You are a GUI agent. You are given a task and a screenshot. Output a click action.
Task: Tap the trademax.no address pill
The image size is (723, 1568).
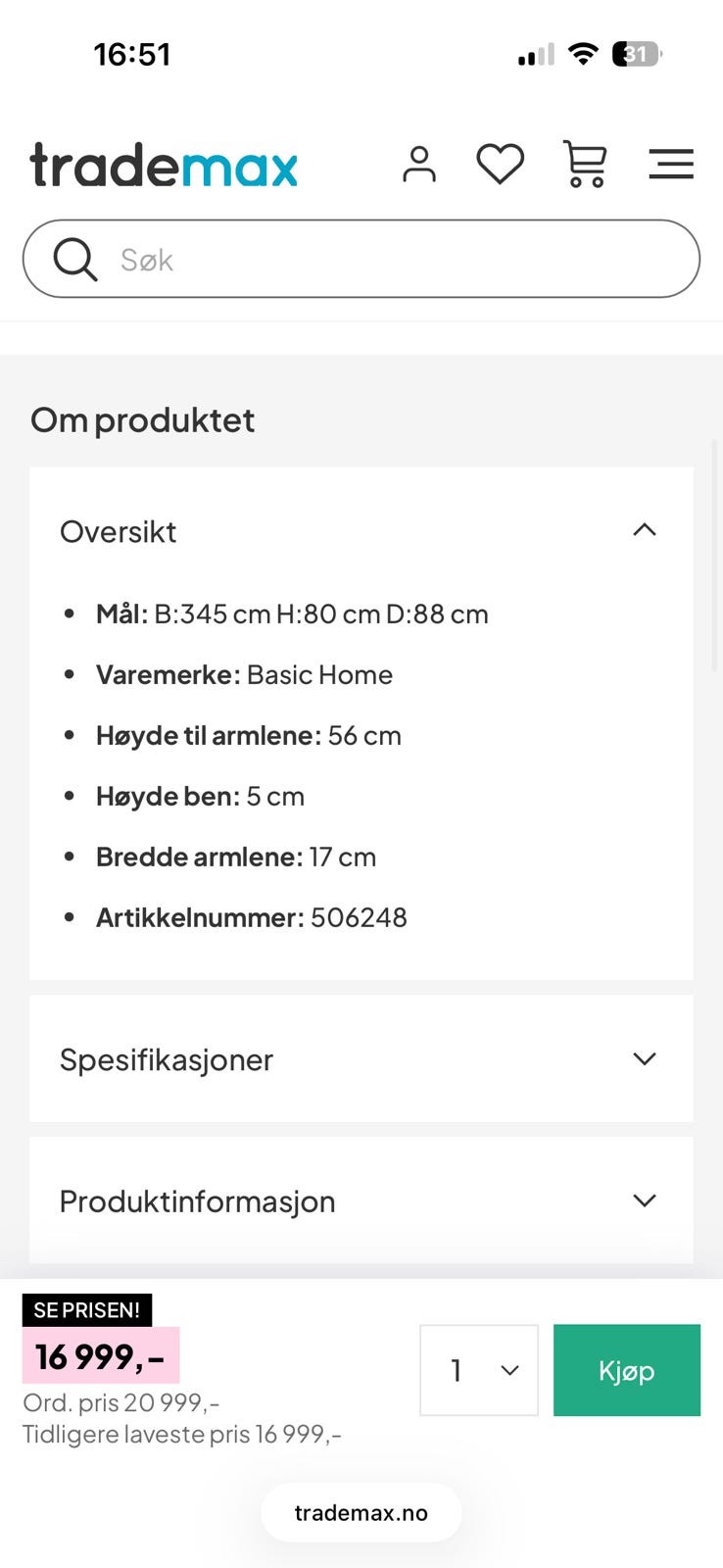point(361,1512)
